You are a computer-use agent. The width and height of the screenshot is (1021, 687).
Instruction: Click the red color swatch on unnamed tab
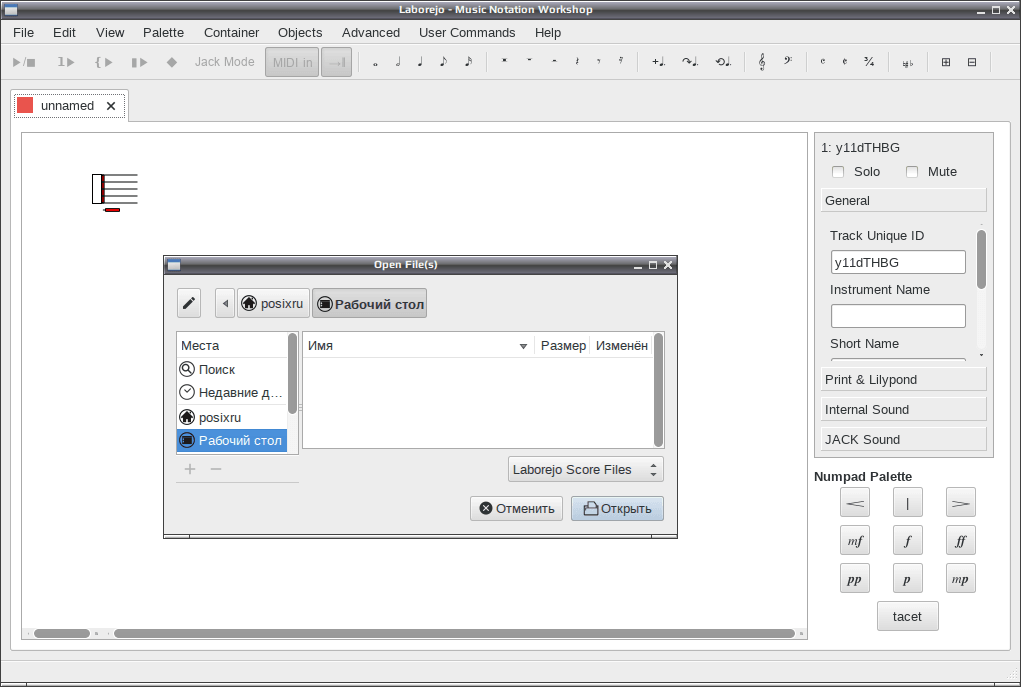(25, 105)
